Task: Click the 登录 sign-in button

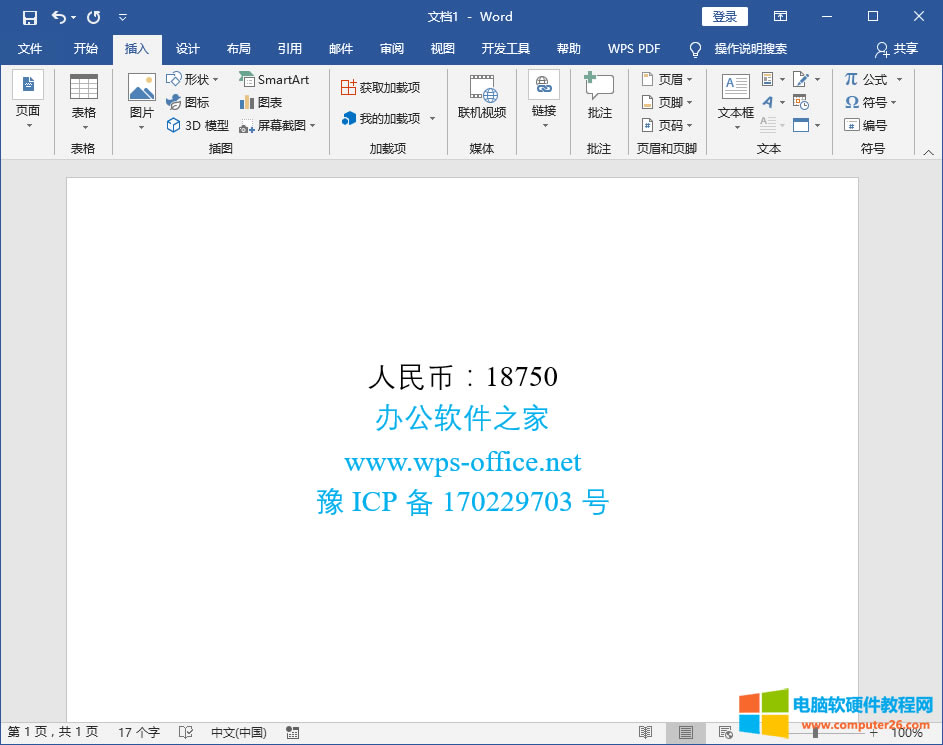Action: (x=725, y=17)
